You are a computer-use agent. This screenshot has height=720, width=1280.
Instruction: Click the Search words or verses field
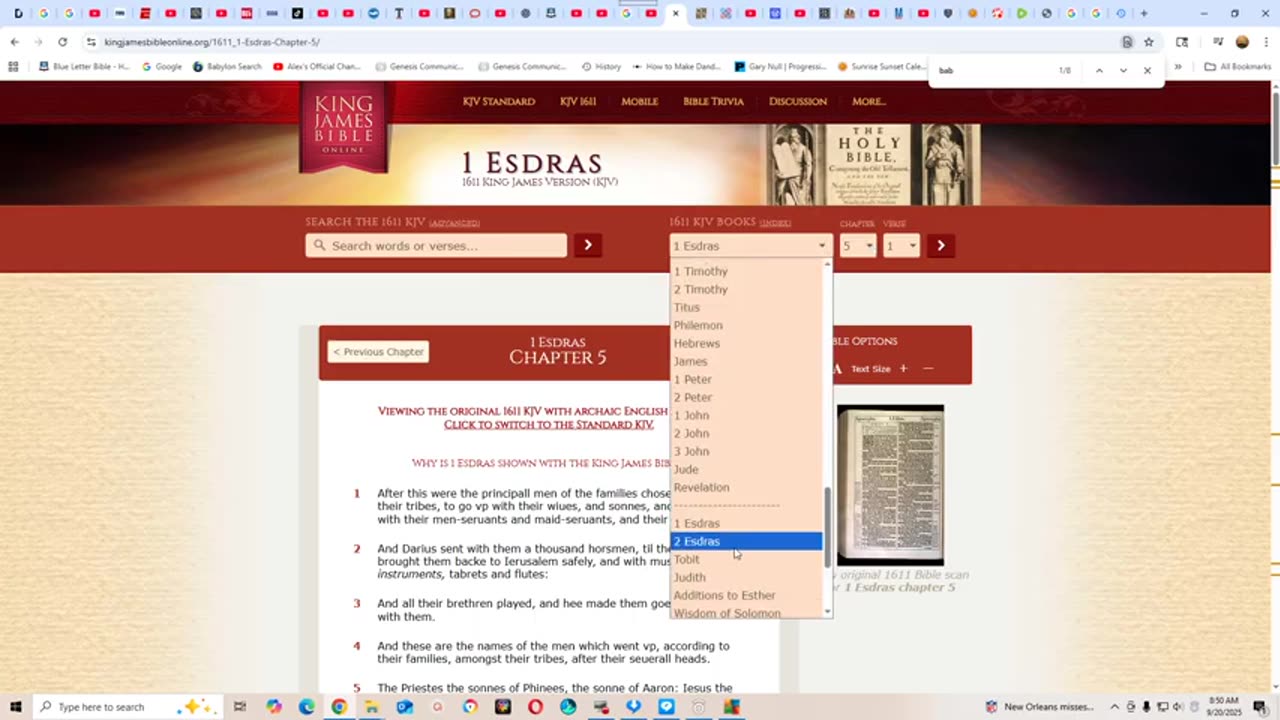[436, 245]
